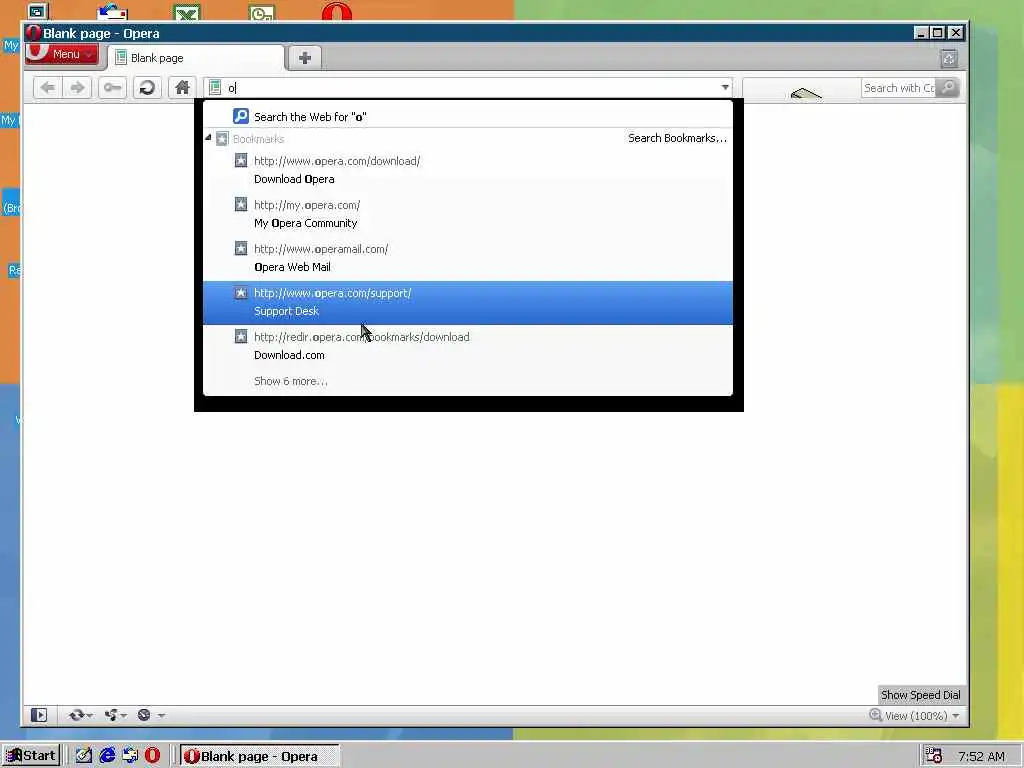Click the Opera icon in title bar

[33, 33]
